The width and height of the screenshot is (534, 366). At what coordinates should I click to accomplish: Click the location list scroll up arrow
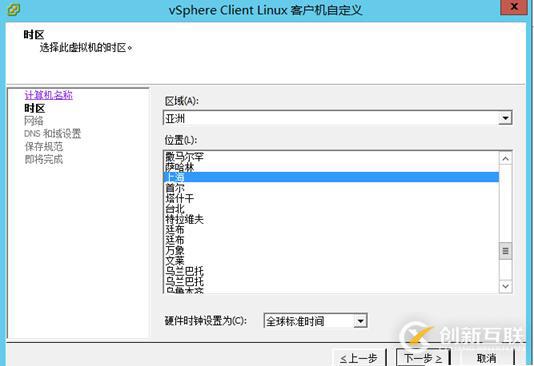point(505,159)
